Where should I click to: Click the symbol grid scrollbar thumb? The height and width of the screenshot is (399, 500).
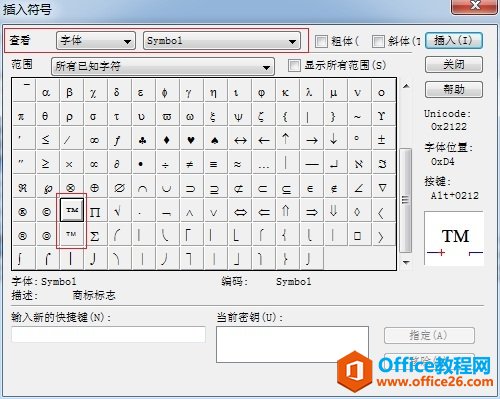pos(406,200)
